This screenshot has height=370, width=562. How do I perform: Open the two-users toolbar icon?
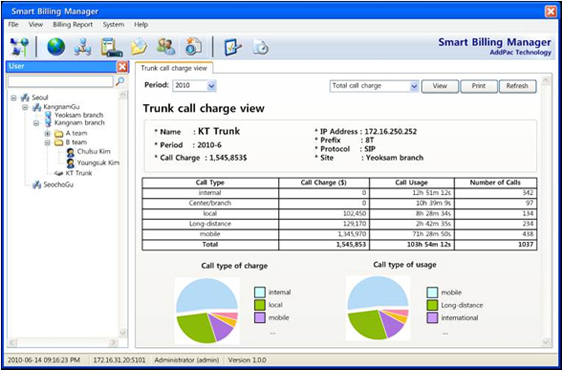coord(166,47)
